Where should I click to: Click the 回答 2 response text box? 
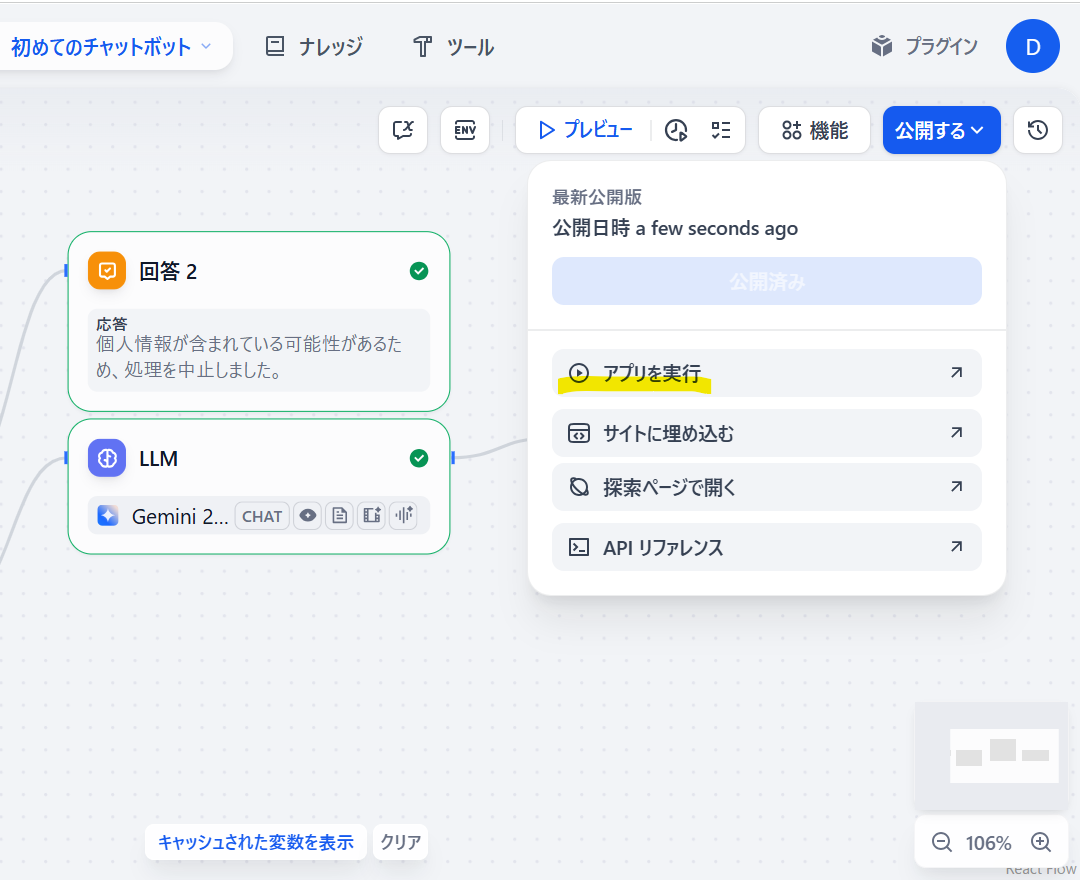click(259, 350)
